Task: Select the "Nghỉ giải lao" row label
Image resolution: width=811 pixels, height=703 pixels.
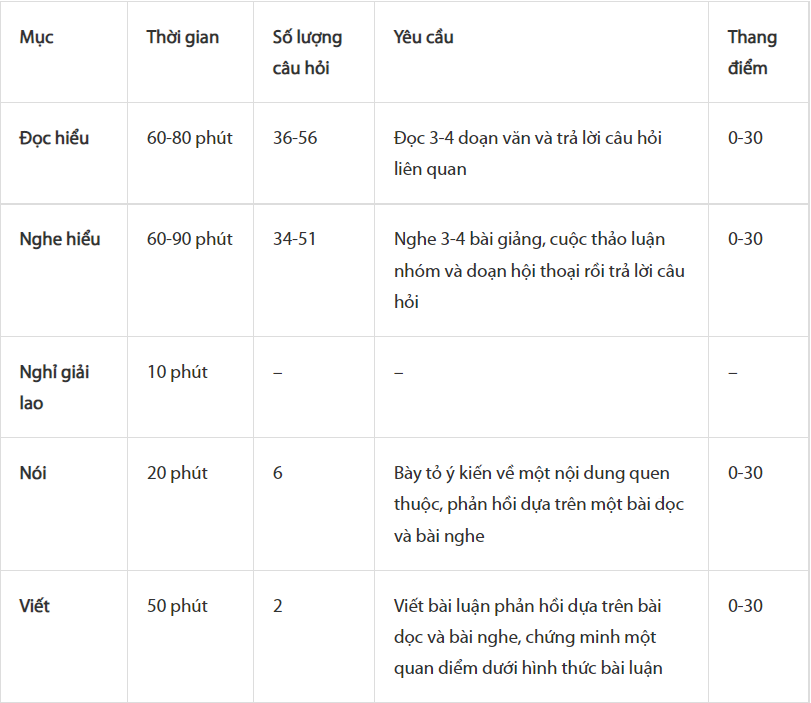Action: [x=55, y=387]
